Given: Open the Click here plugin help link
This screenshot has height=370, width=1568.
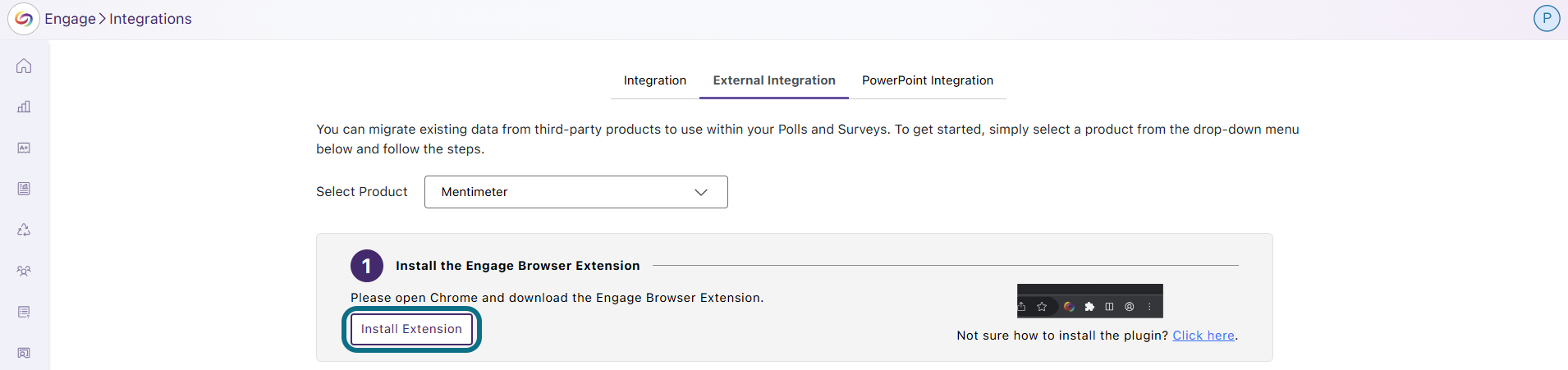Looking at the screenshot, I should coord(1204,336).
